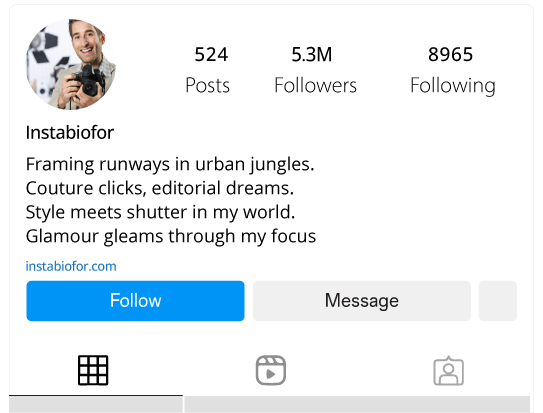
Task: Open the Following list label
Action: click(x=453, y=86)
